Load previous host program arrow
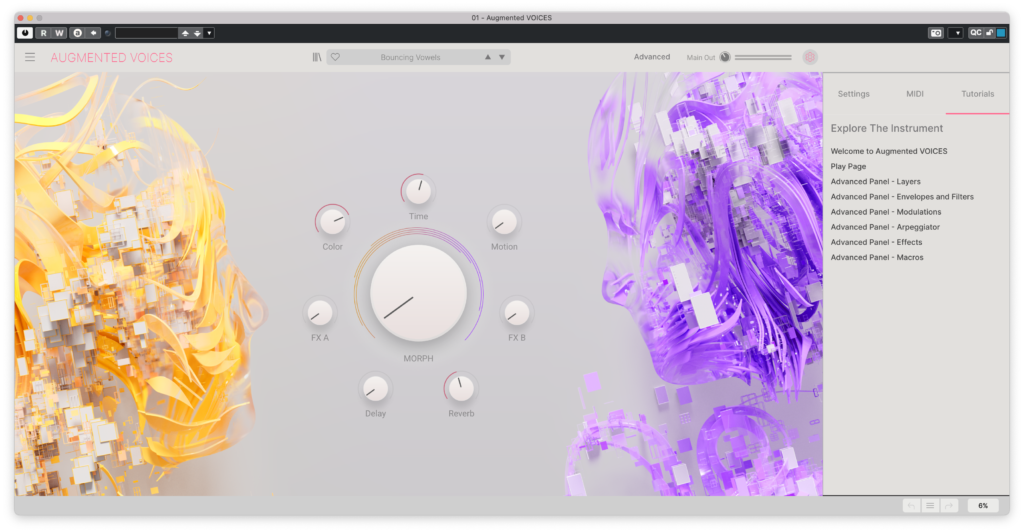 click(x=185, y=33)
